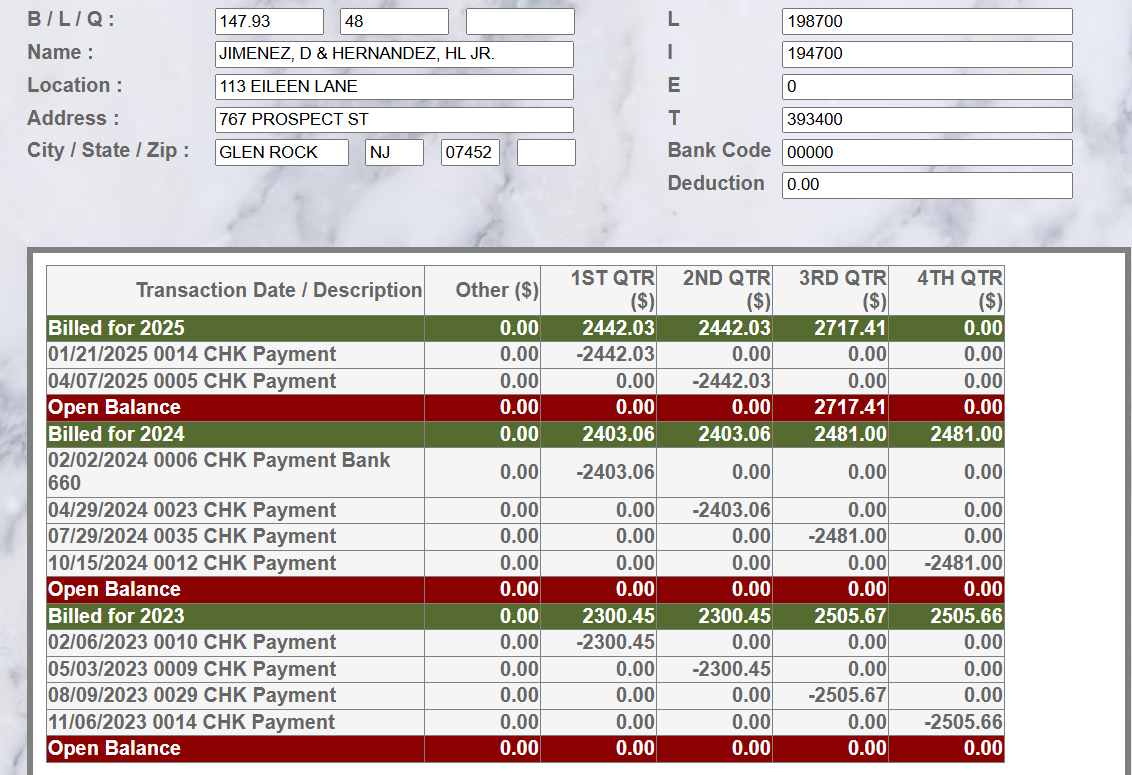Image resolution: width=1132 pixels, height=775 pixels.
Task: Select the 02/02/2024 CHK Payment Bank 660 entry
Action: (x=219, y=471)
